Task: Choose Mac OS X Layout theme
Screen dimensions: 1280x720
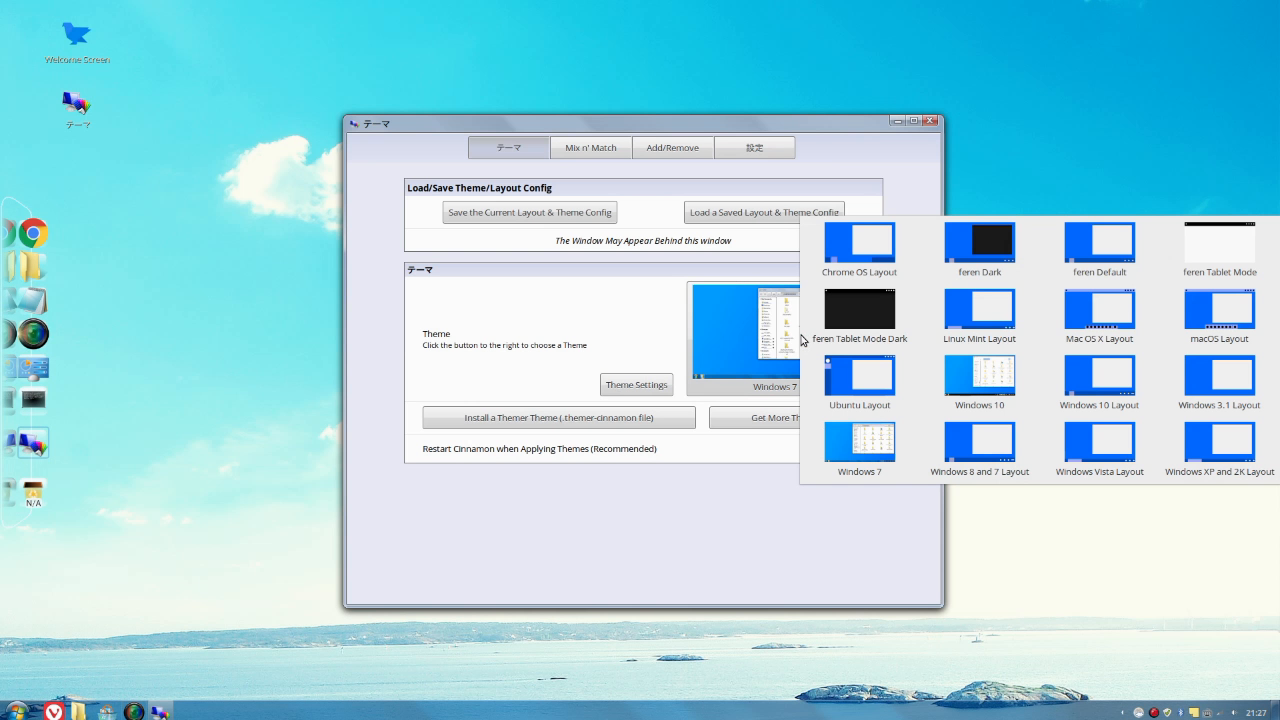Action: [1099, 317]
